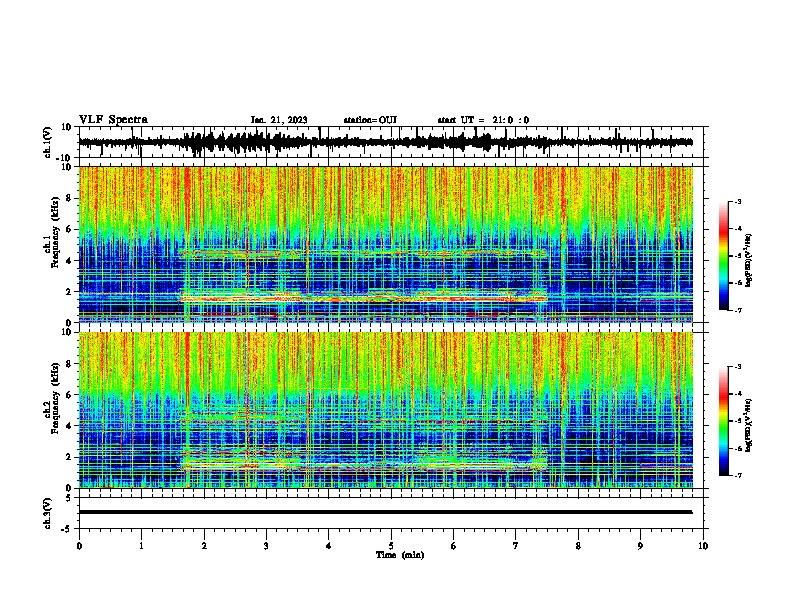792x612 pixels.
Task: Click the "-7" label on ch.2 colorbar
Action: (x=737, y=475)
